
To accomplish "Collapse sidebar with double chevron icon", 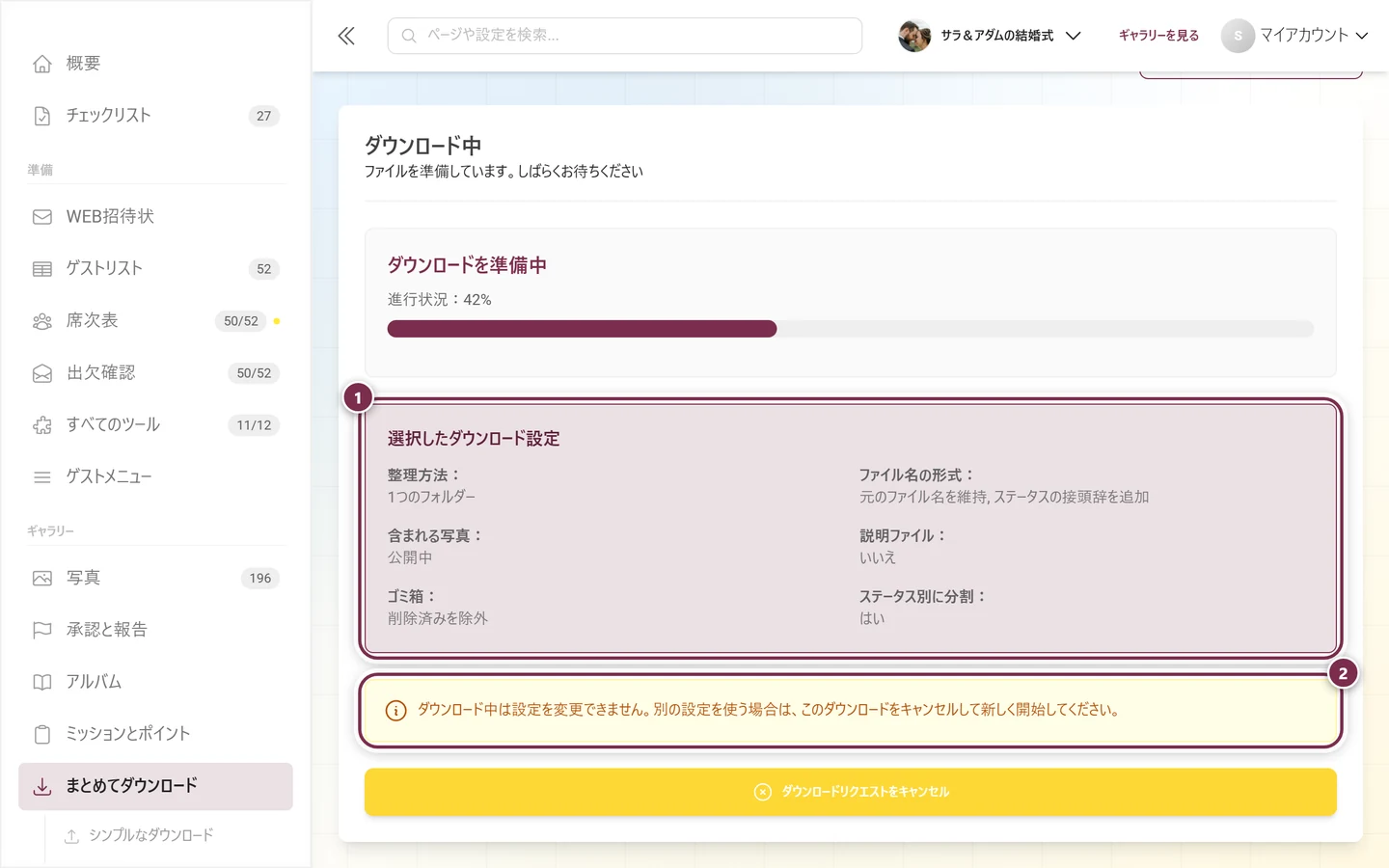I will [346, 36].
